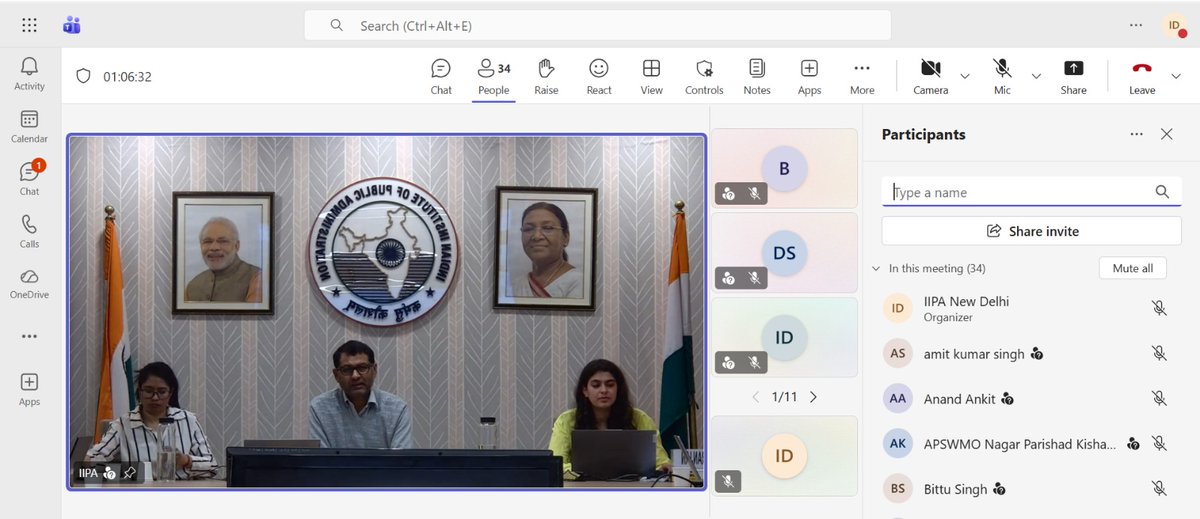
Task: Open meeting Chat from toolbar
Action: [x=441, y=76]
